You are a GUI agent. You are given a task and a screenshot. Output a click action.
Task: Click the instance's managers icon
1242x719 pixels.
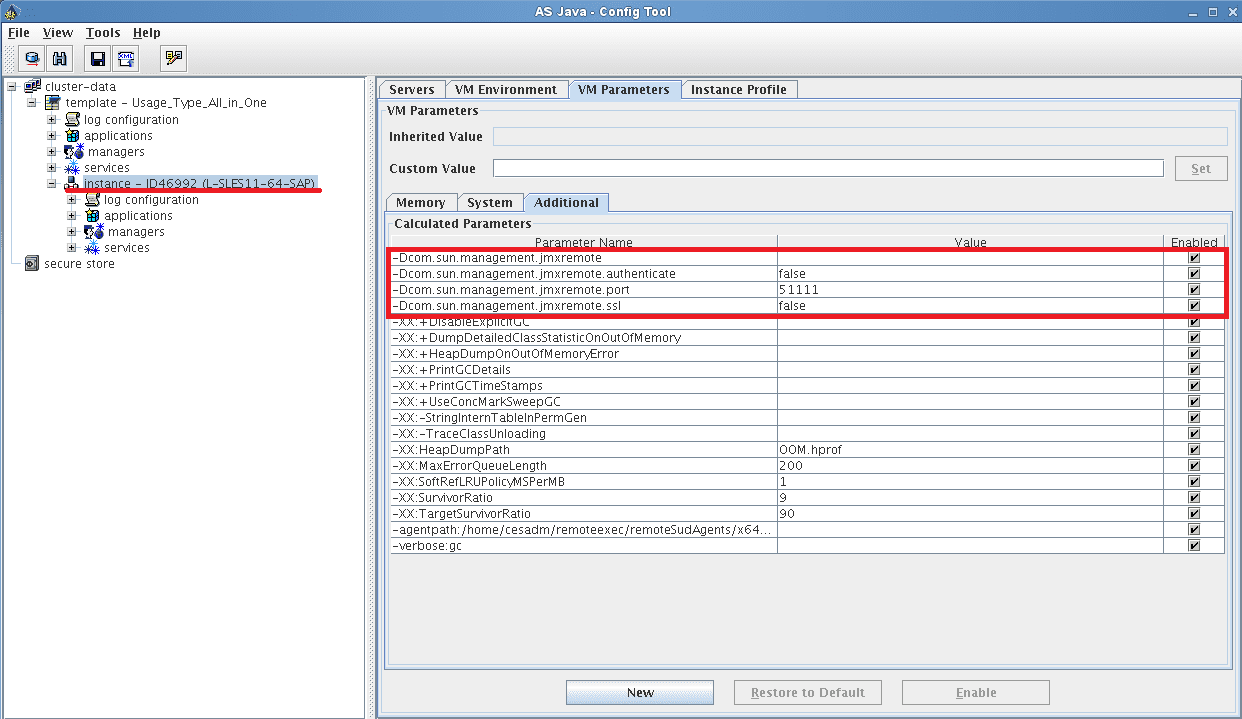(94, 231)
